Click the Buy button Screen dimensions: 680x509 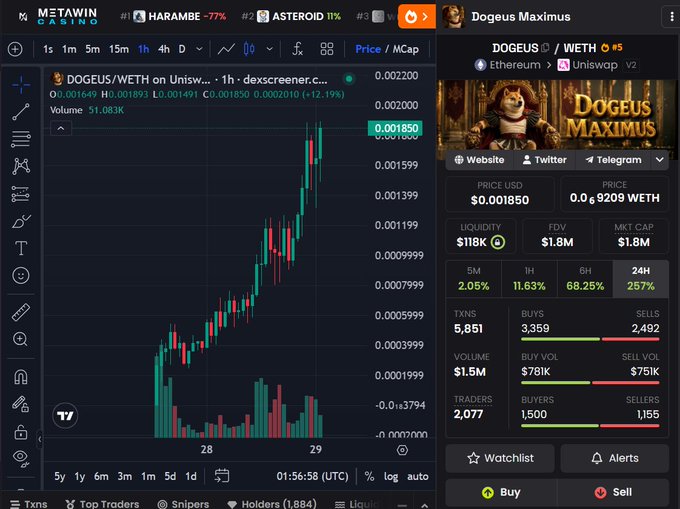click(501, 492)
